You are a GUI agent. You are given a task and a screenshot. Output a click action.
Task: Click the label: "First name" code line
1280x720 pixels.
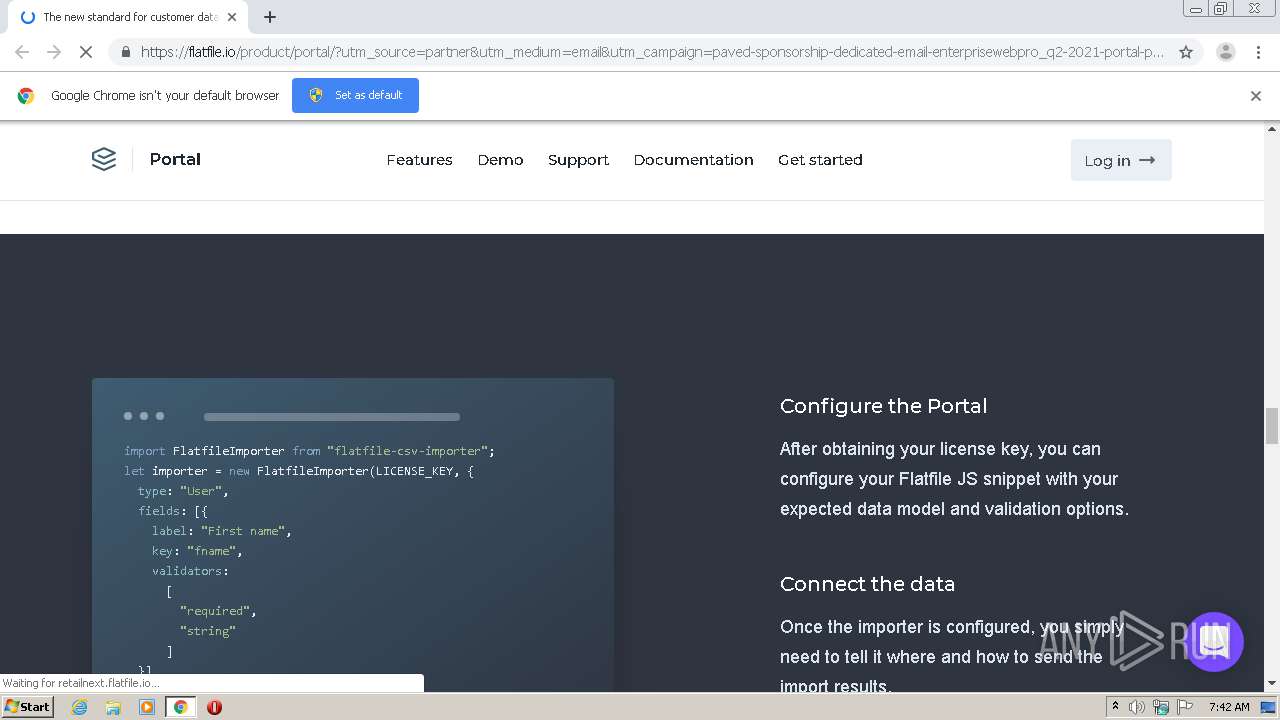pos(222,531)
